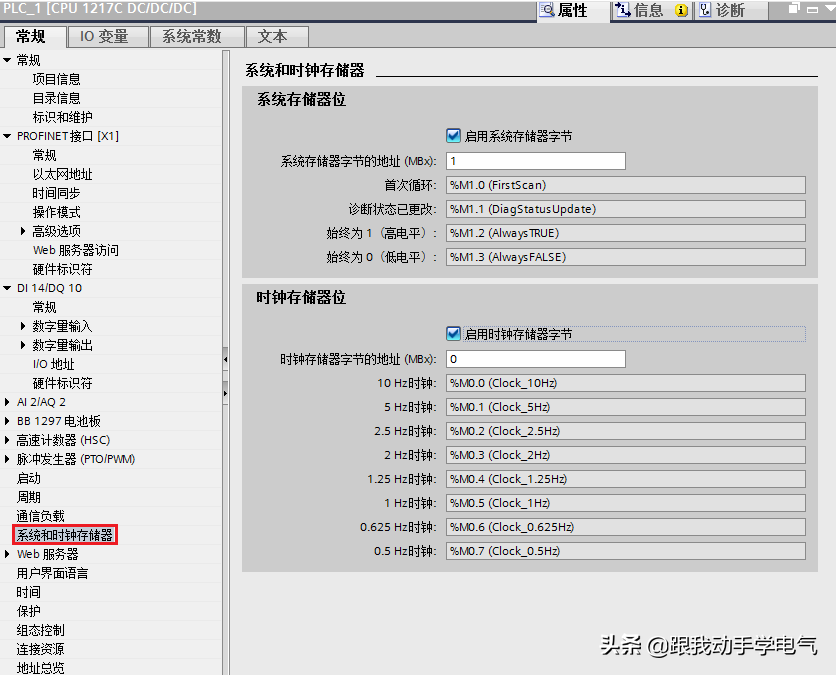Select 以太网地址 in the tree
The height and width of the screenshot is (675, 836).
pos(62,174)
